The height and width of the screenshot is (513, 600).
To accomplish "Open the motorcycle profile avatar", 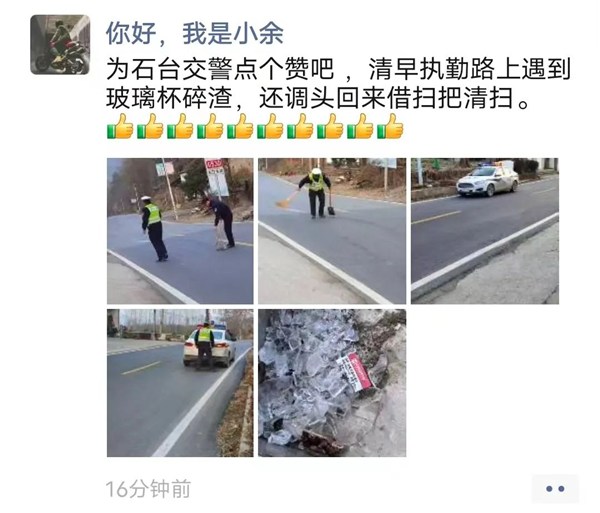I will coord(60,44).
